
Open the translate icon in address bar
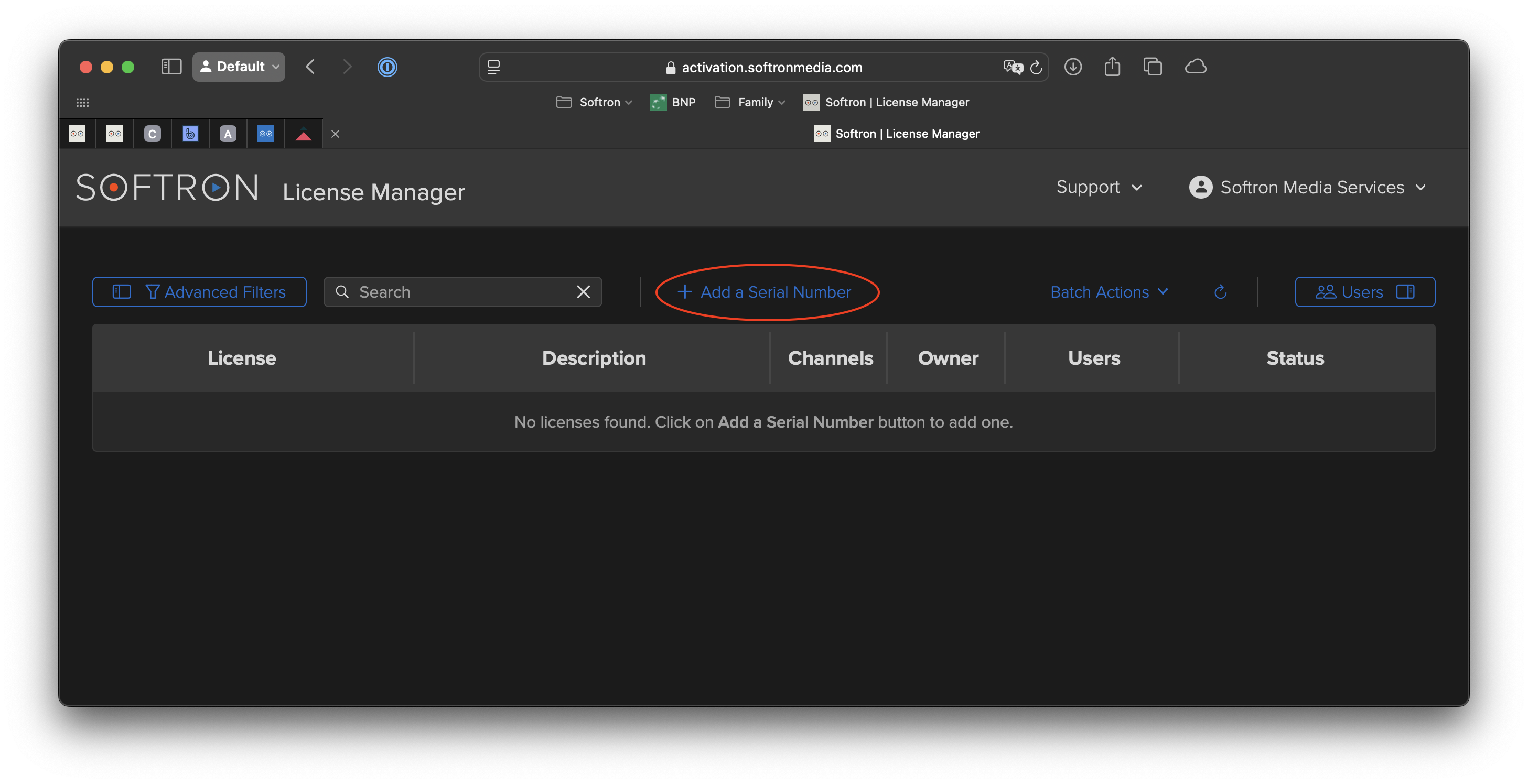point(1013,67)
